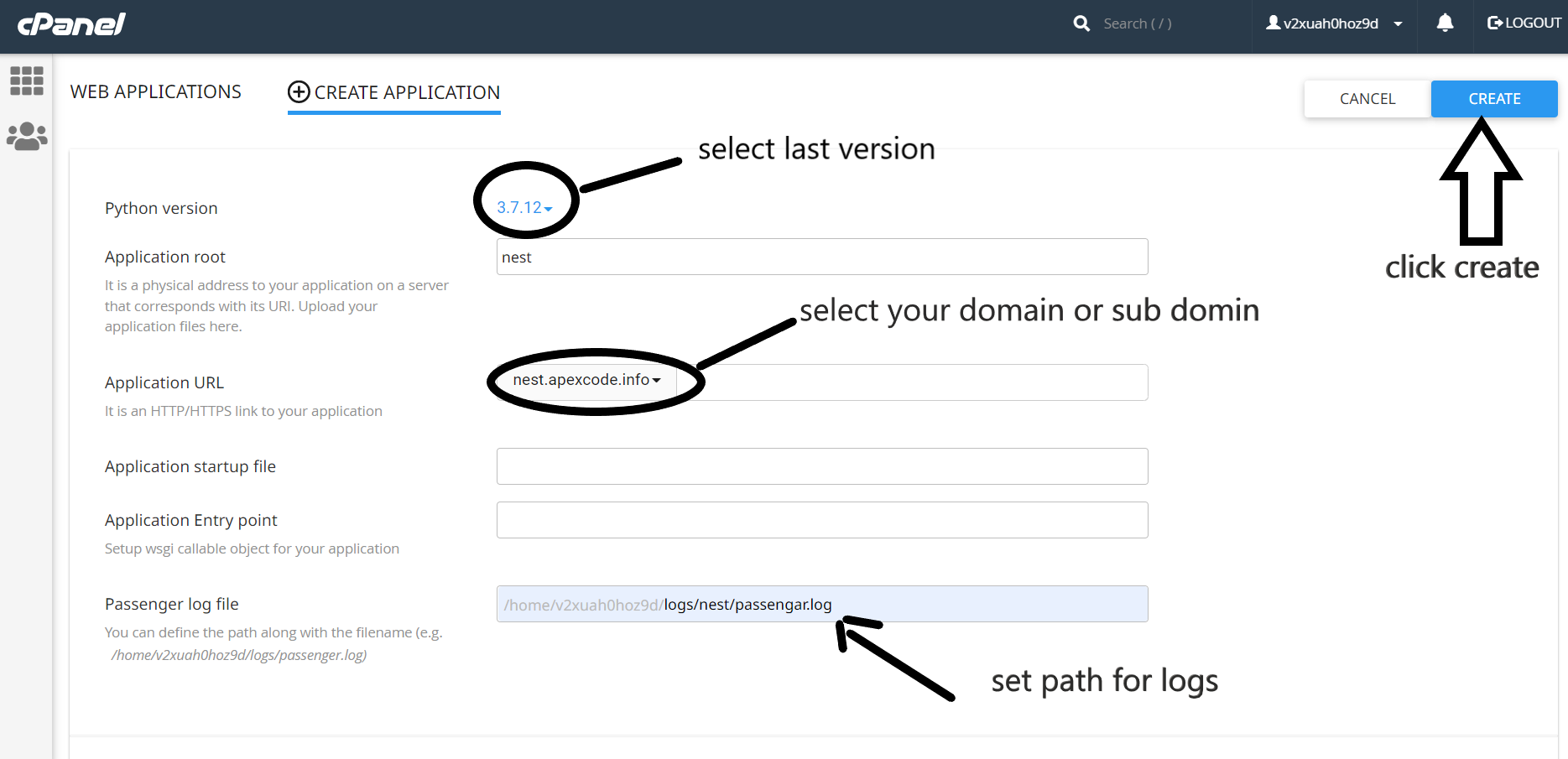The width and height of the screenshot is (1568, 759).
Task: Click the Application root field containing nest
Action: 821,257
